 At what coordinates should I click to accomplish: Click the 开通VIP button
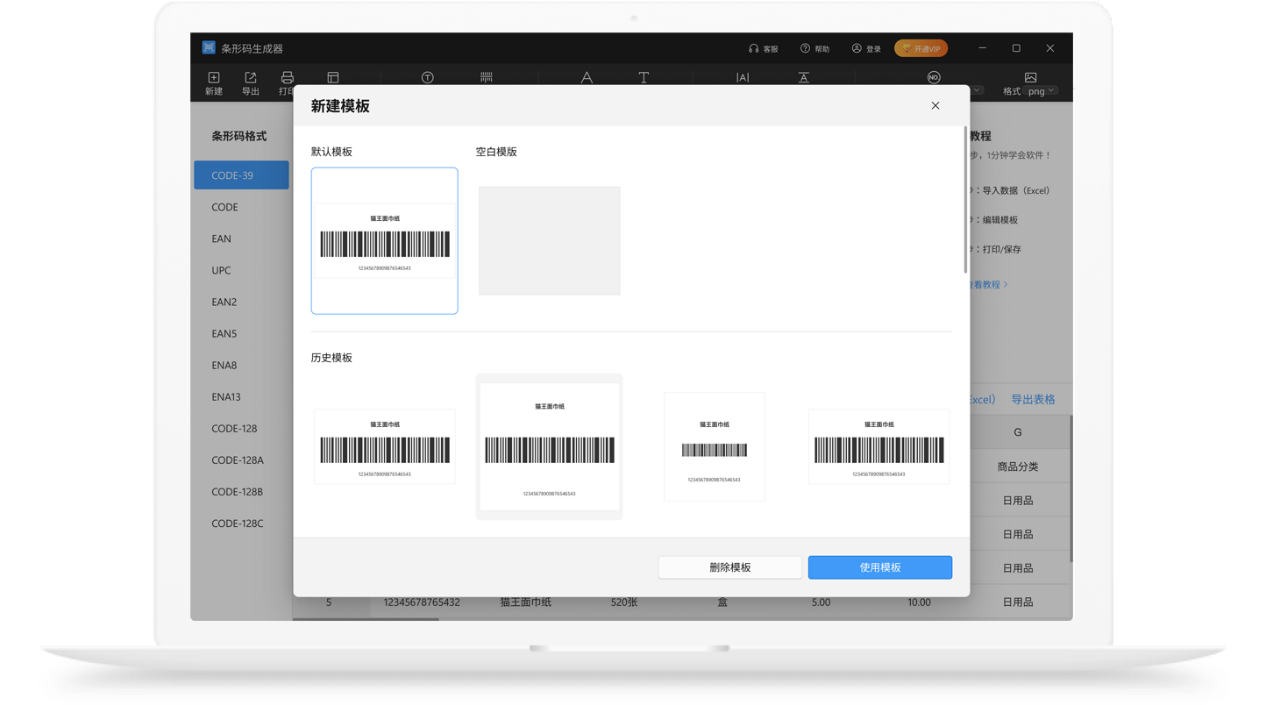(x=921, y=48)
